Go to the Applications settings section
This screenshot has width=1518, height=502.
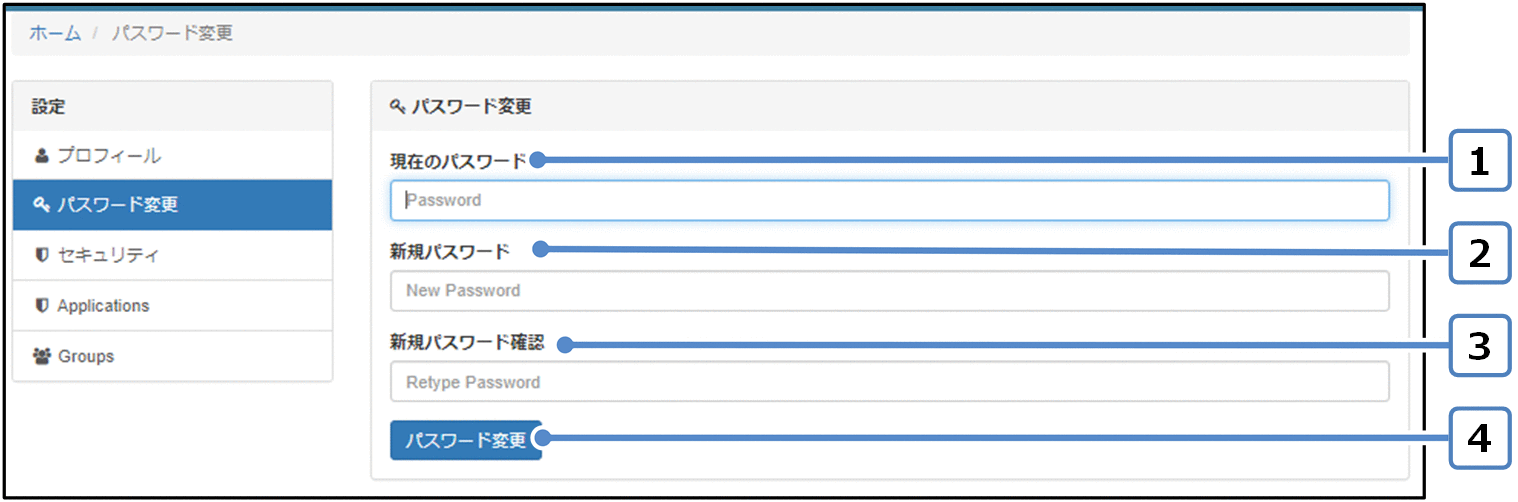click(173, 305)
